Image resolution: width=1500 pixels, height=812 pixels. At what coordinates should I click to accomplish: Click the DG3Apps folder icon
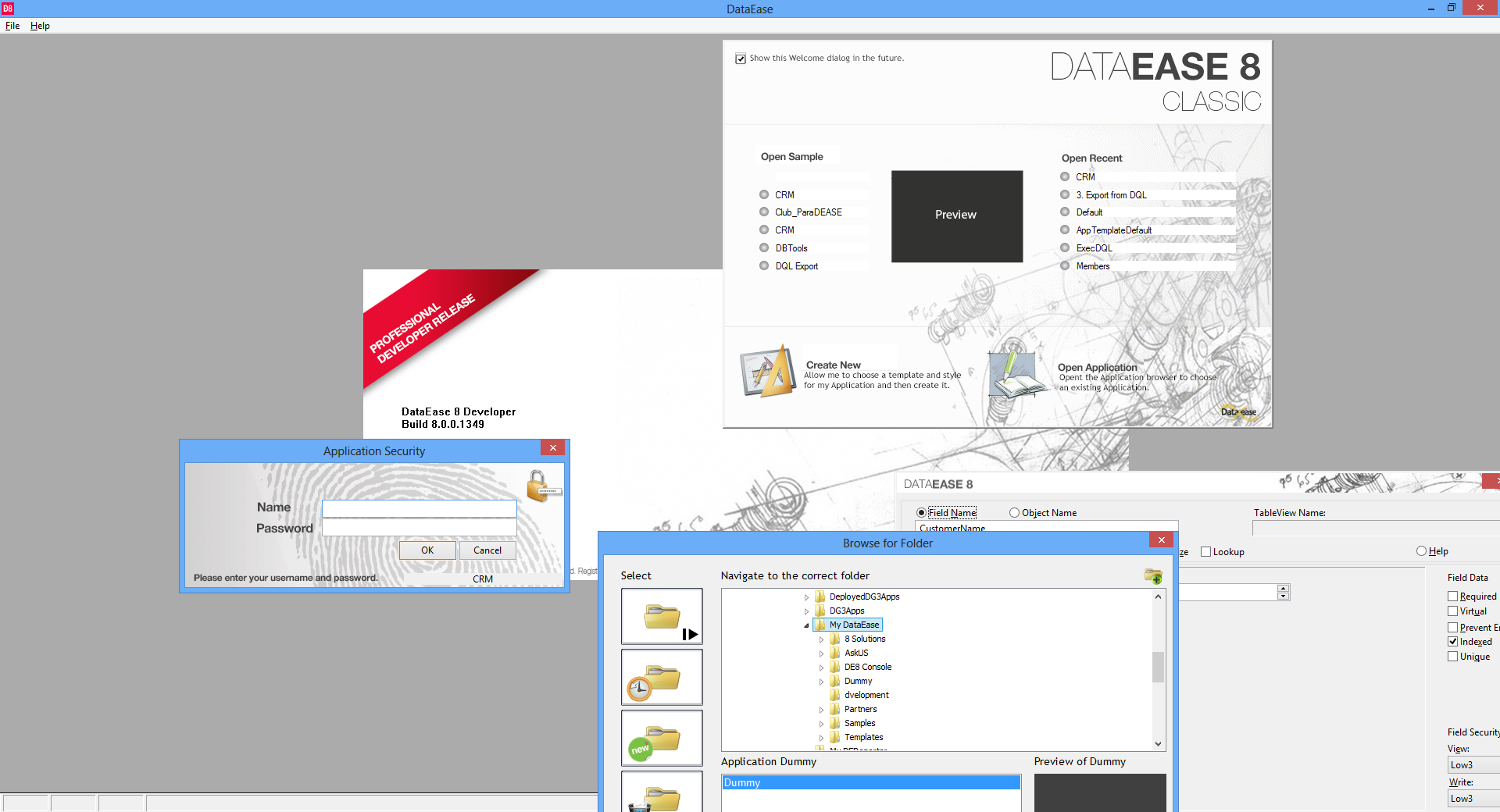point(820,611)
